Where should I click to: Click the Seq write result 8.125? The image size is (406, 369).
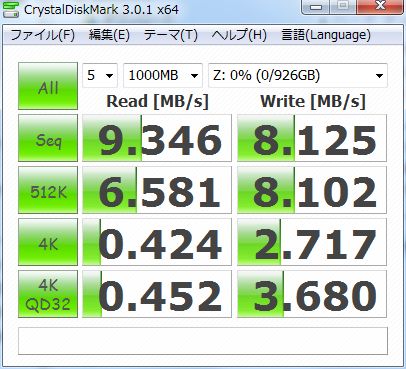pyautogui.click(x=312, y=138)
